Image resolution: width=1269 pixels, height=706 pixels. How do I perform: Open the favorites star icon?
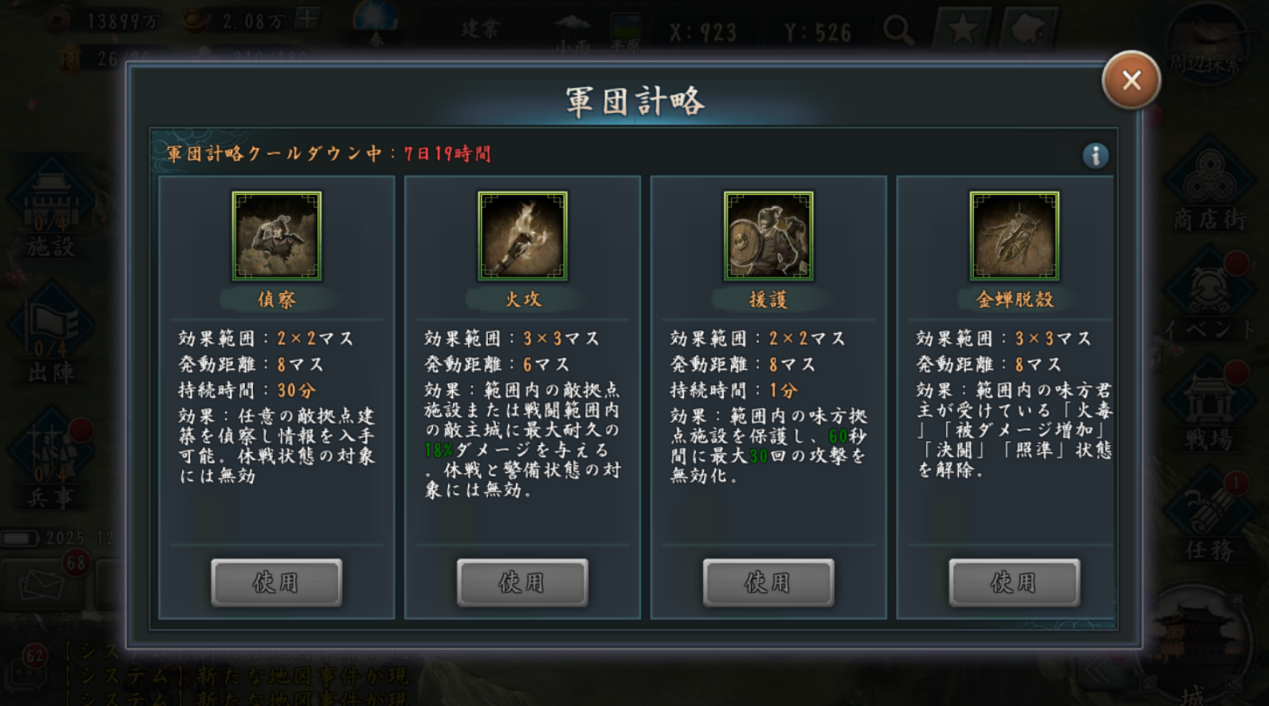962,30
